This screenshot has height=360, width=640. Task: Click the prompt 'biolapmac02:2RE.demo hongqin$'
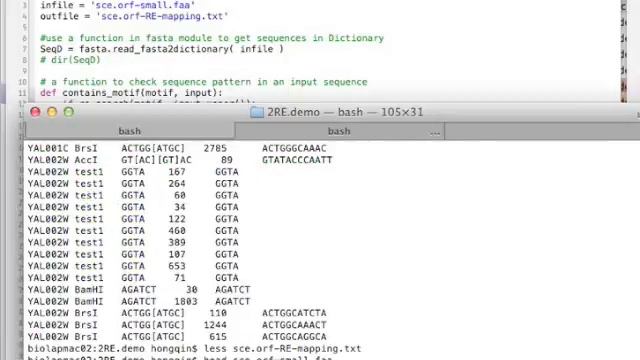[112, 349]
